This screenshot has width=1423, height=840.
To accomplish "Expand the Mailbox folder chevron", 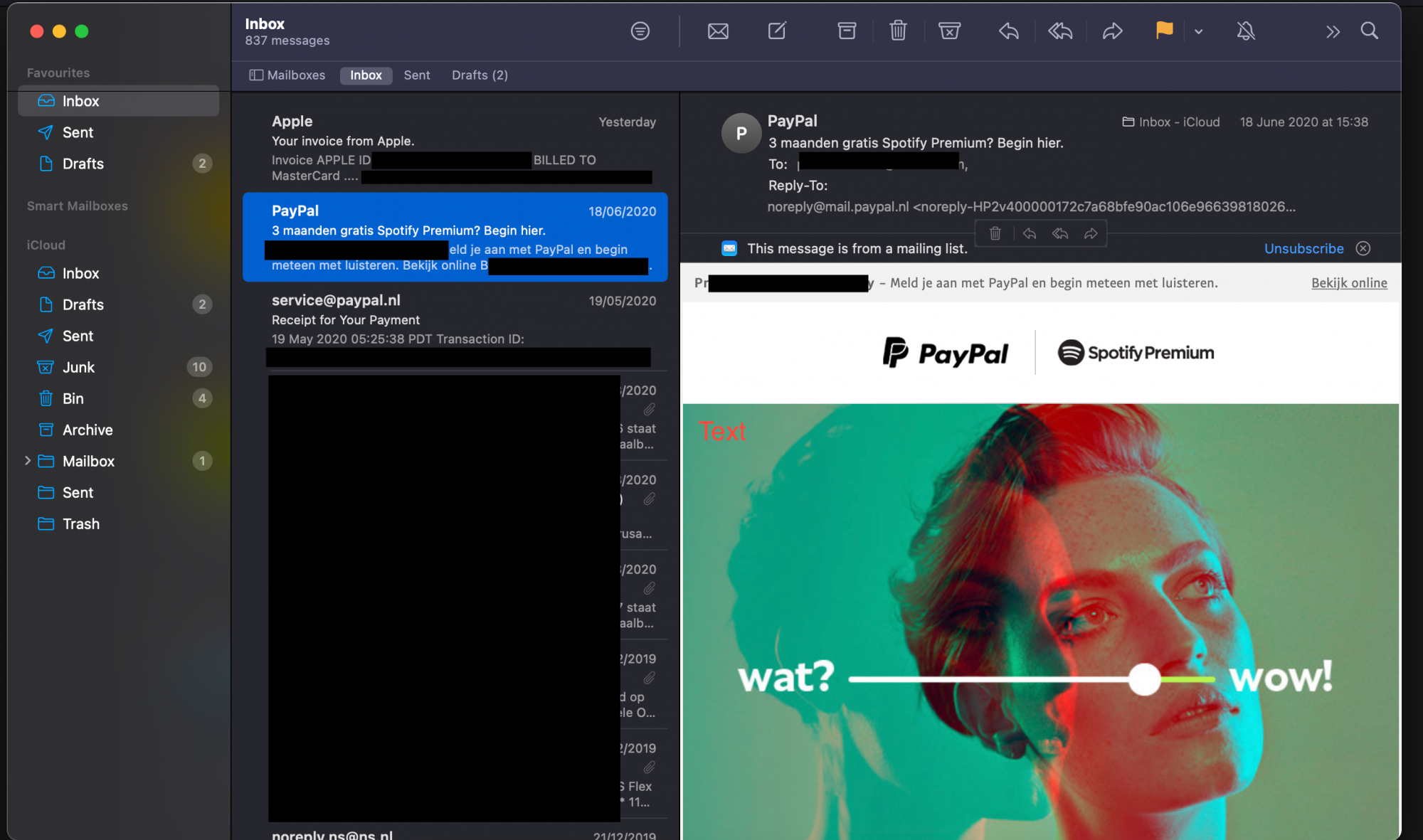I will 27,461.
